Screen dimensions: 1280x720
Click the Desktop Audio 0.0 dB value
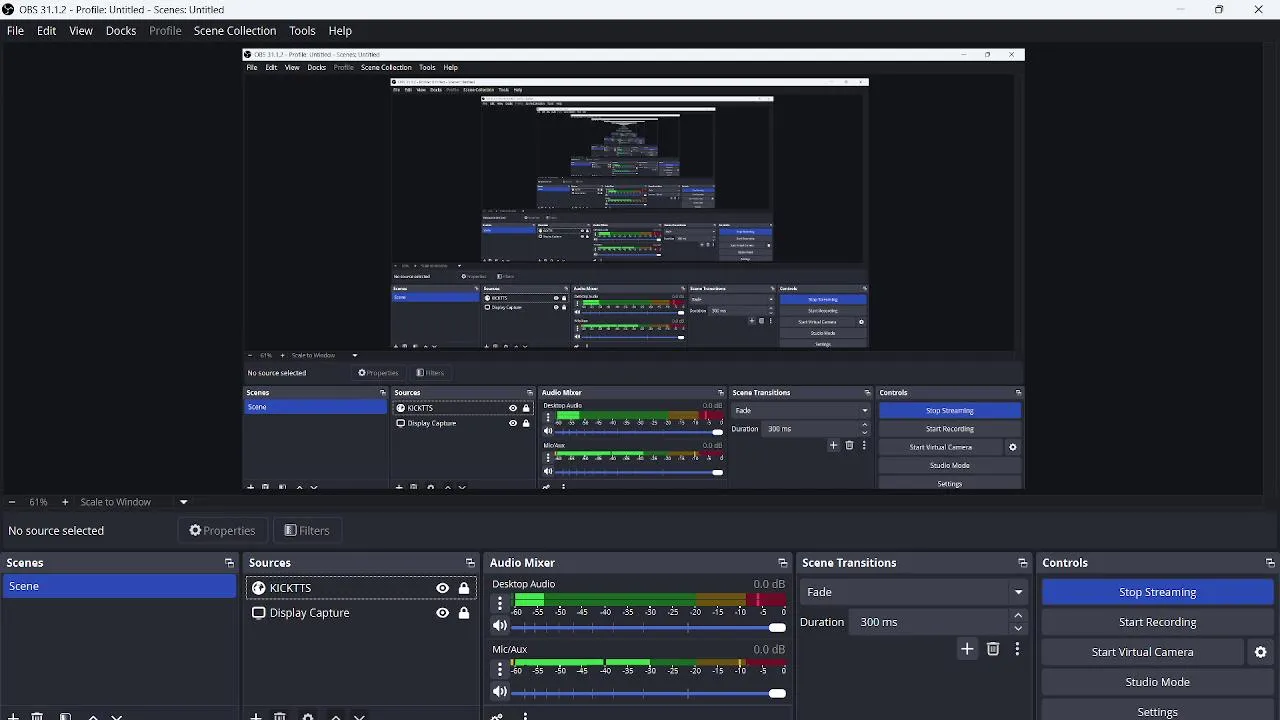tap(769, 584)
